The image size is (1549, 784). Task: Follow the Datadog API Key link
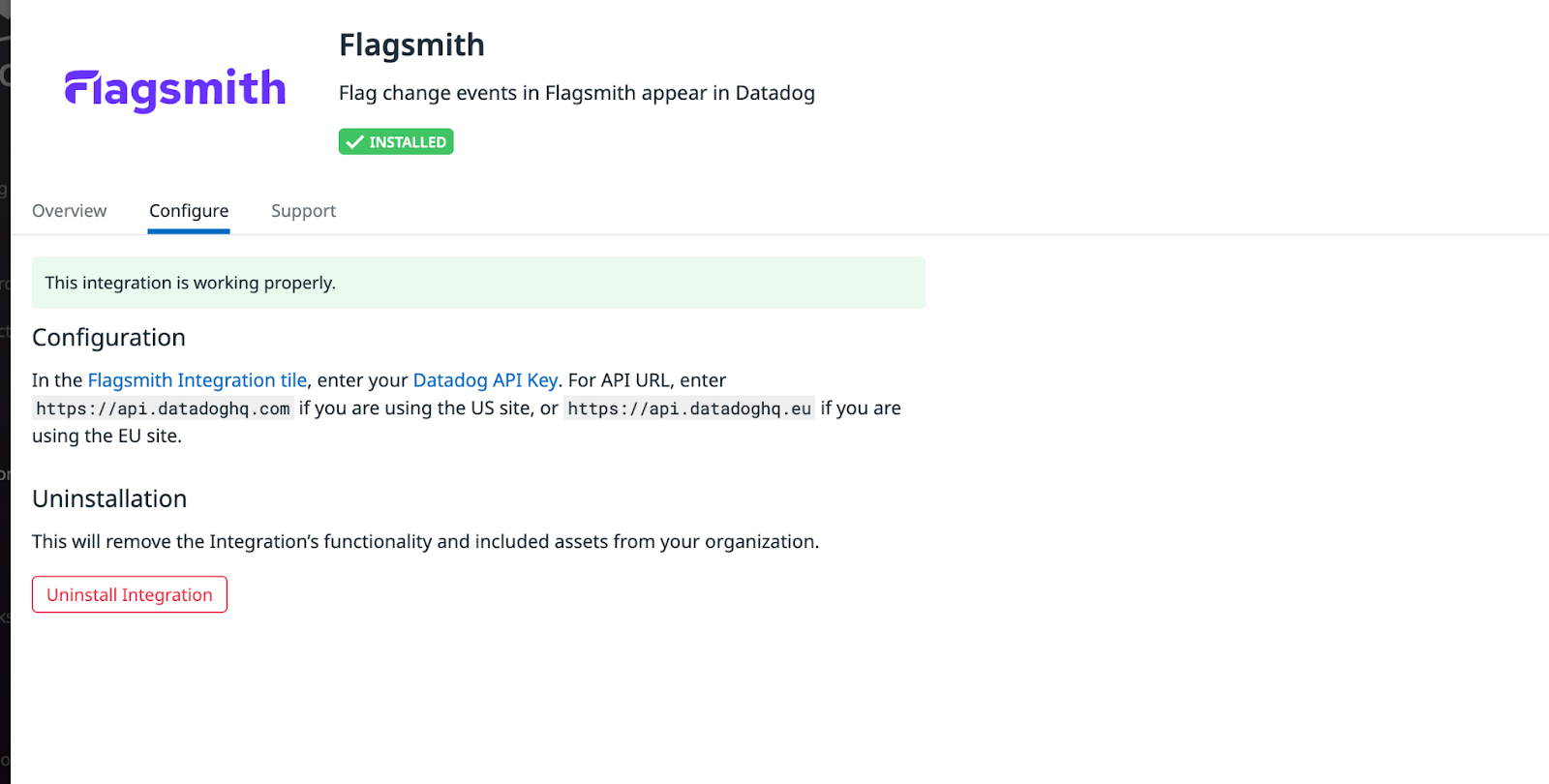point(485,379)
